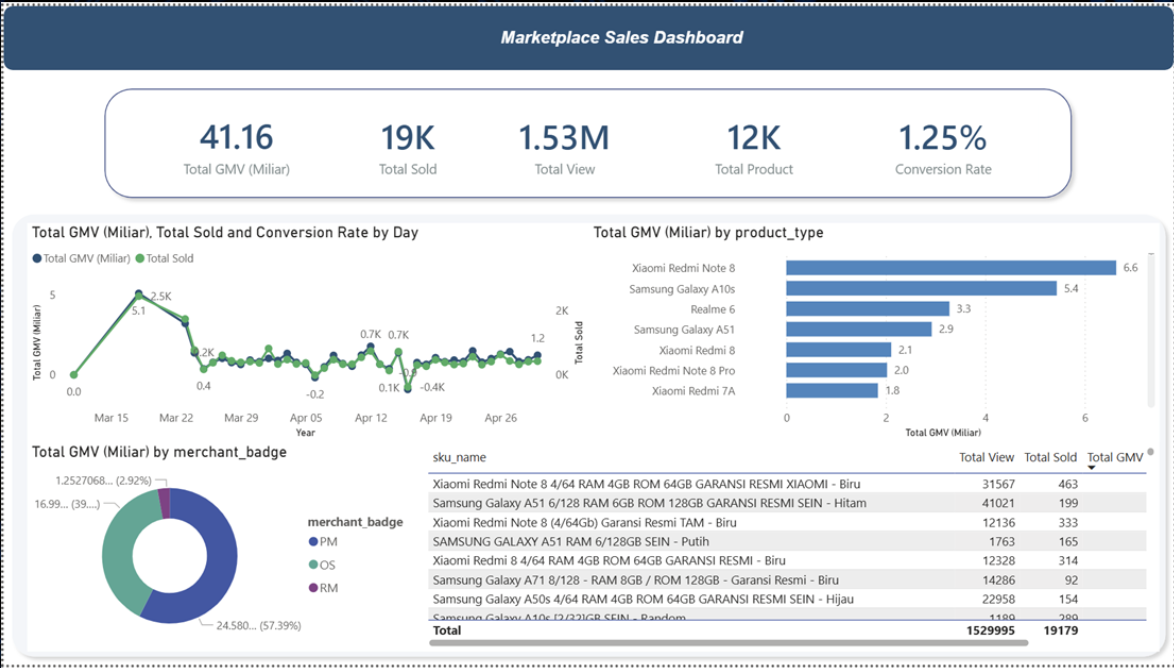
Task: Click the table Total value 19179
Action: coord(1061,631)
